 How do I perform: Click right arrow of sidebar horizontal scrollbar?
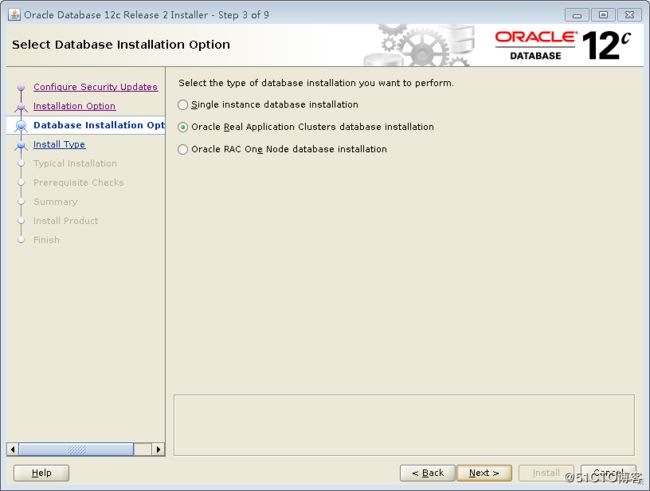158,449
